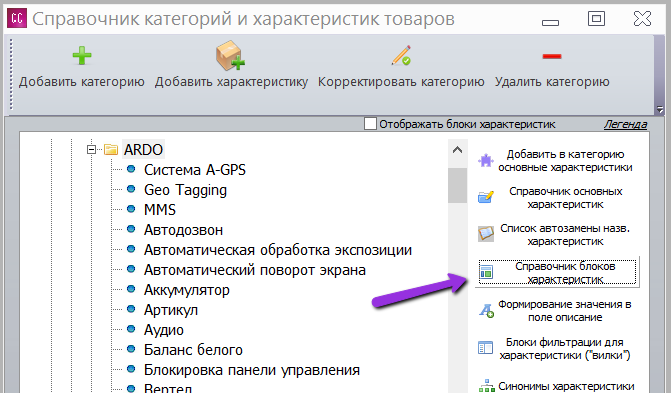Select MMS in the tree
The width and height of the screenshot is (671, 393).
(160, 210)
